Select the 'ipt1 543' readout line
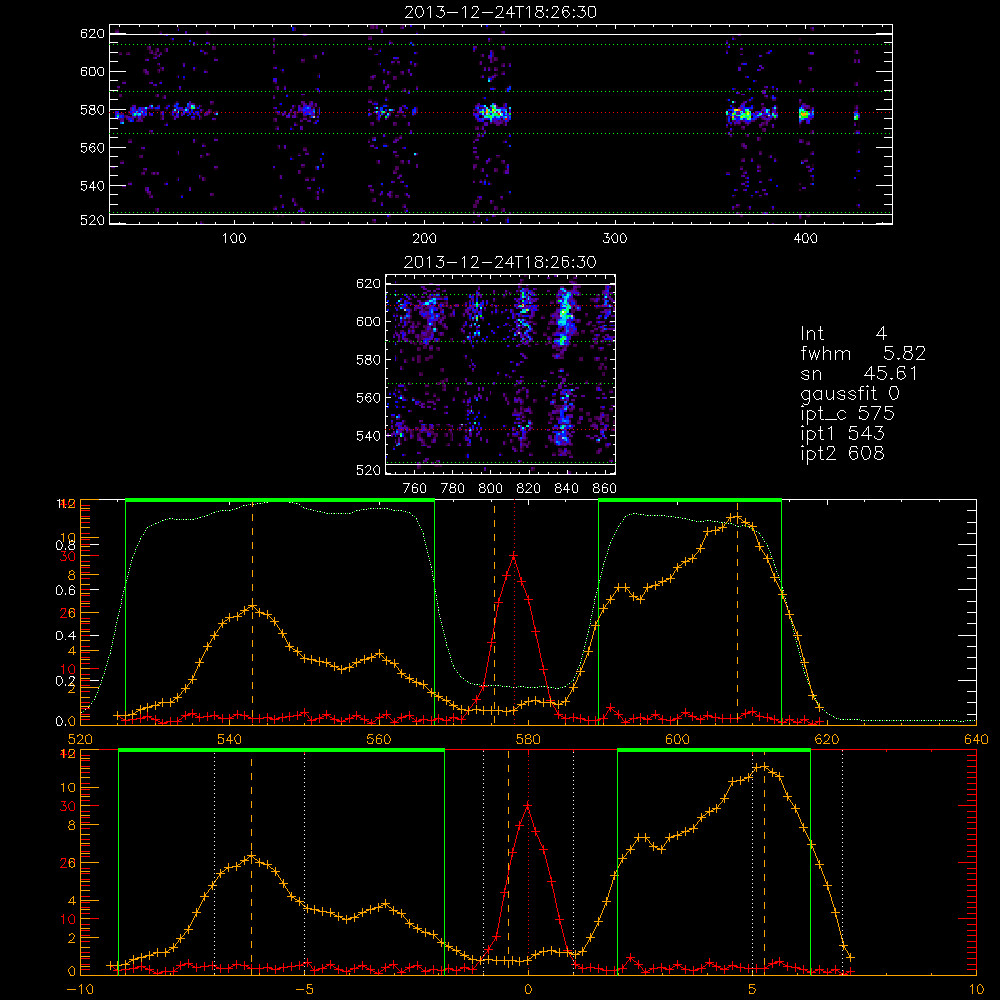The image size is (1000, 1000). point(842,434)
